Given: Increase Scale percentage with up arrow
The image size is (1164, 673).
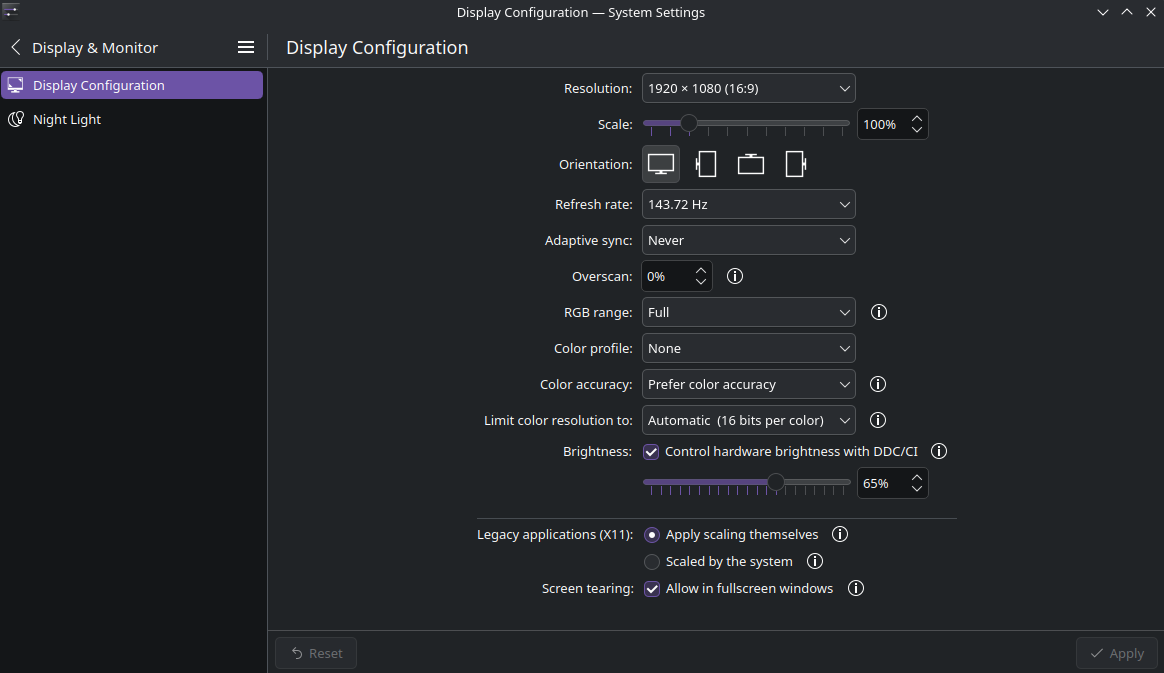Looking at the screenshot, I should click(x=917, y=118).
